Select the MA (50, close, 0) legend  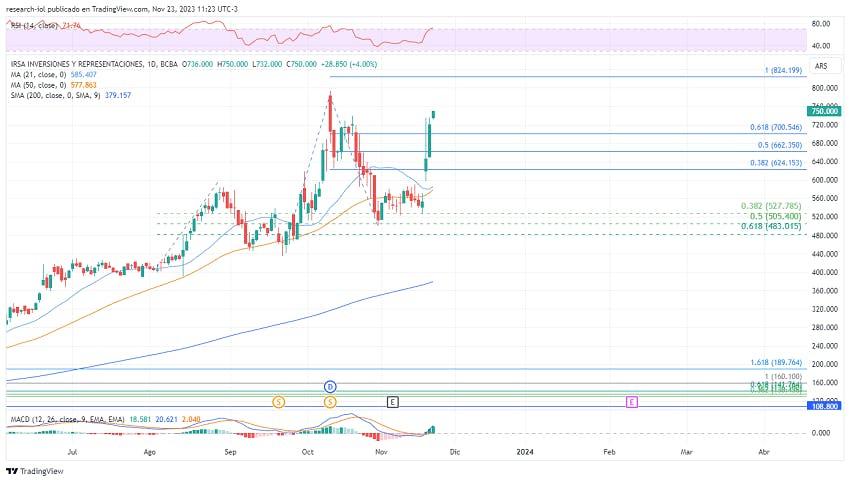[38, 85]
